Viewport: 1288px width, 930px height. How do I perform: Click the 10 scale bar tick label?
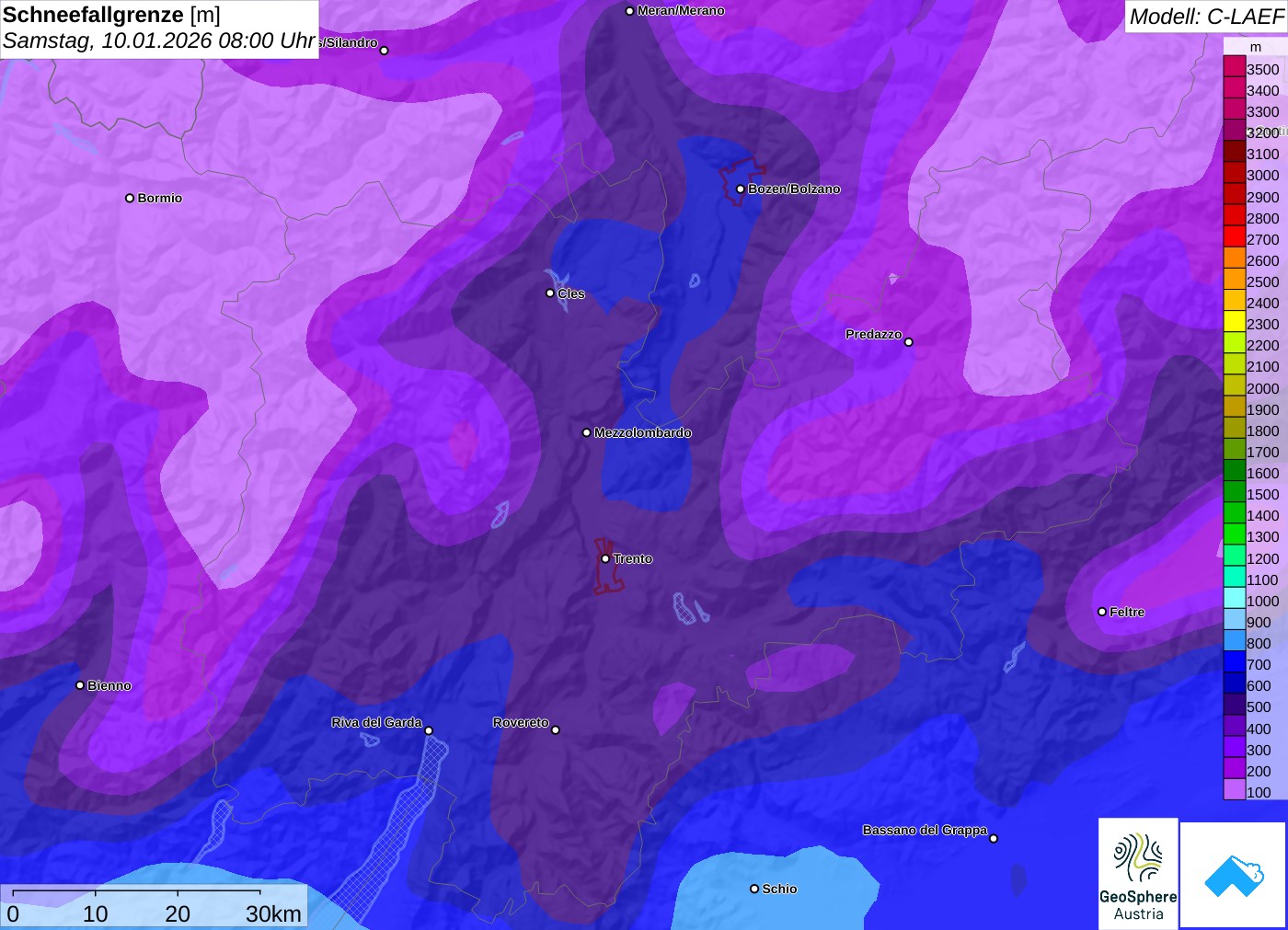96,913
